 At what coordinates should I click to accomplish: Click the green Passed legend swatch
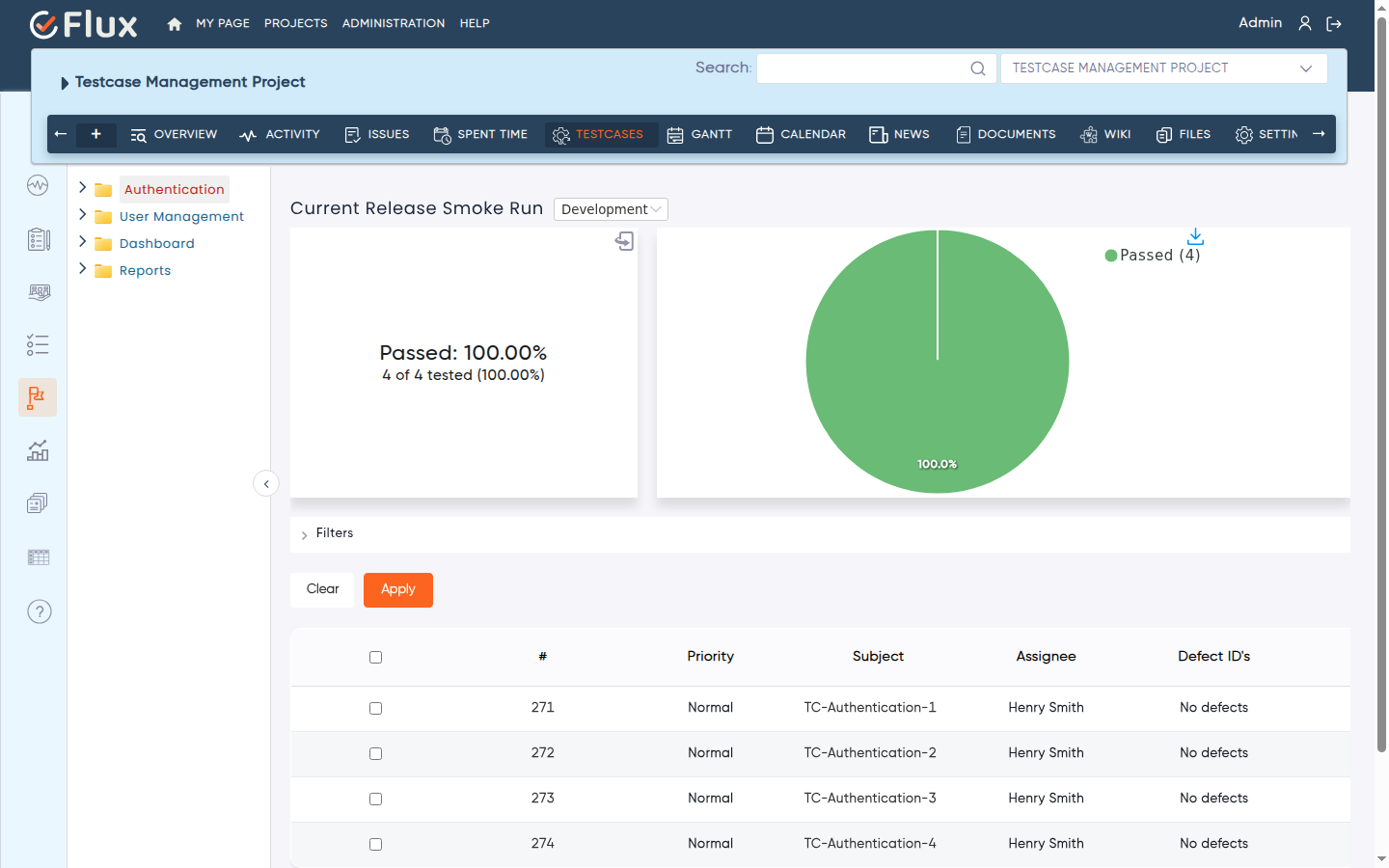[1111, 256]
